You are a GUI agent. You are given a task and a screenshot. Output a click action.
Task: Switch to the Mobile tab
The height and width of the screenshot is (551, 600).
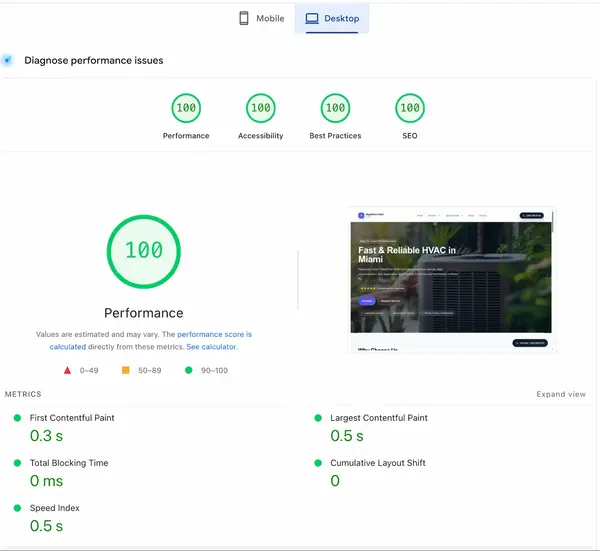[262, 18]
